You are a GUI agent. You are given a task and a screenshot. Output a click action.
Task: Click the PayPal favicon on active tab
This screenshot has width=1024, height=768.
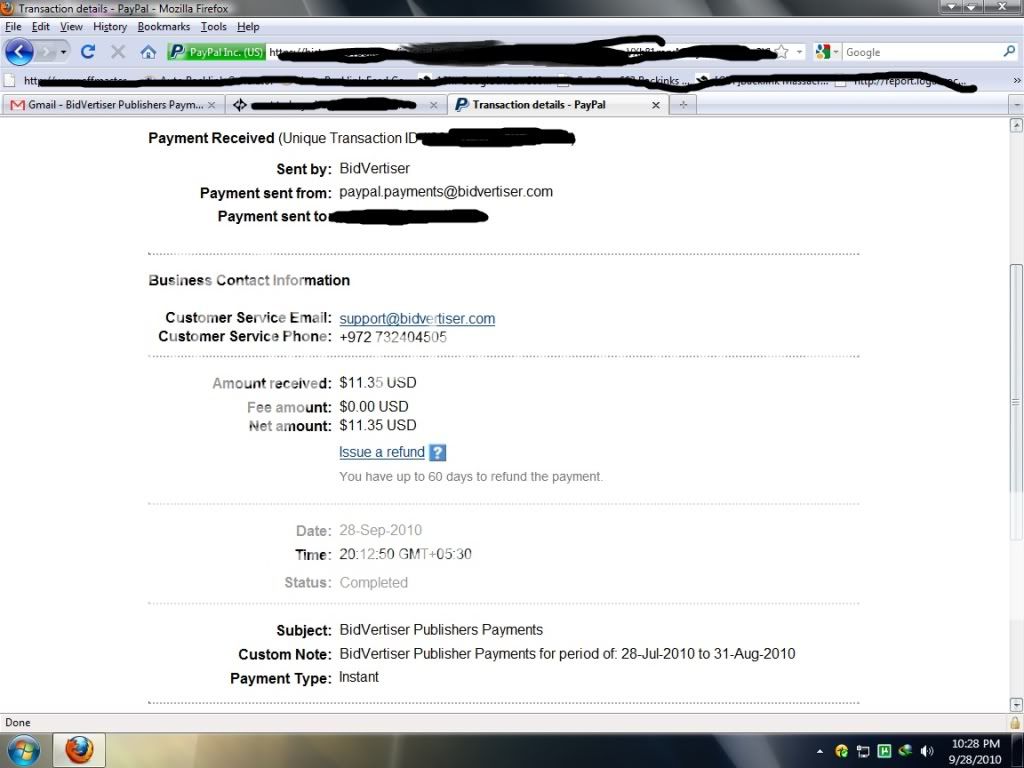click(x=462, y=104)
